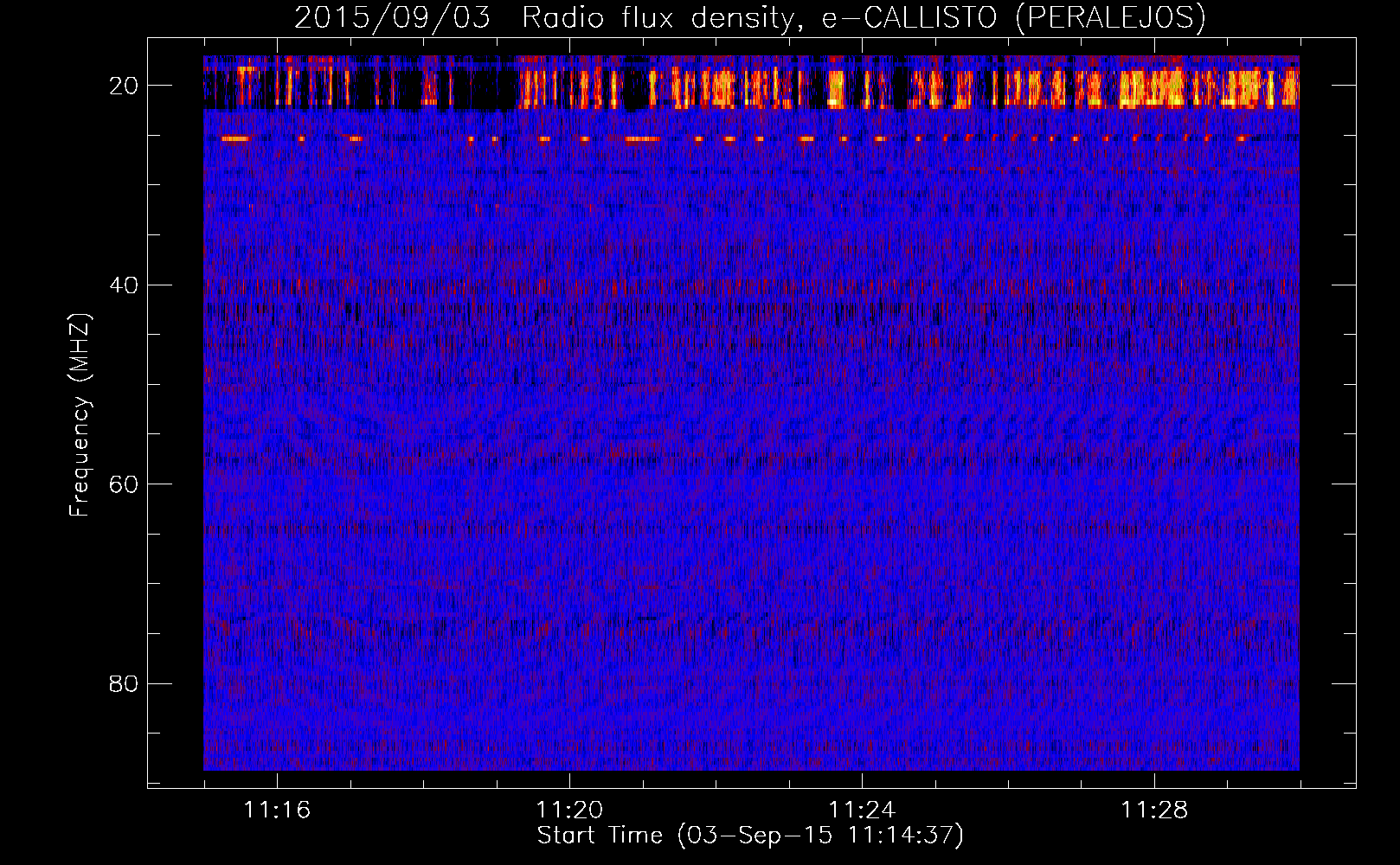Click the plot title mentioning e-CALLISTO (PERALEJOS)

click(750, 17)
